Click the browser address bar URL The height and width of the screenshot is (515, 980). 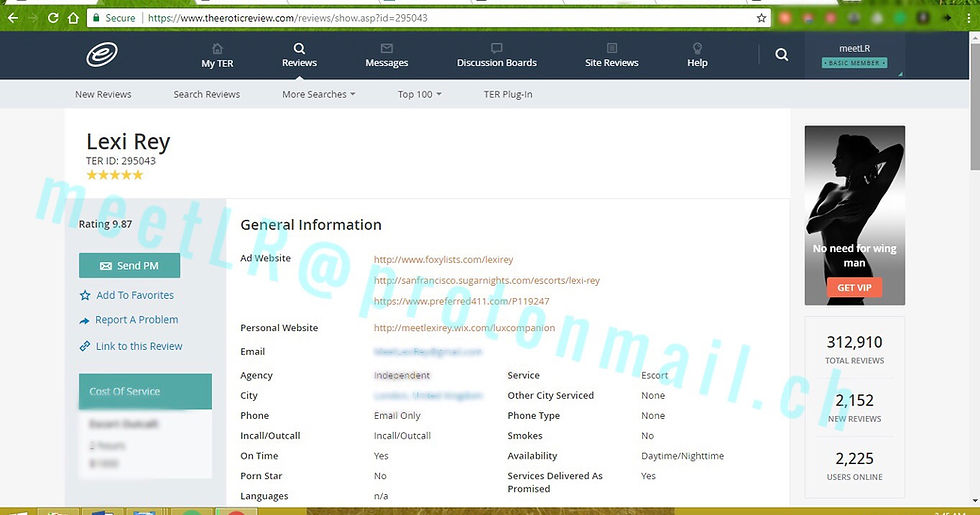coord(288,18)
